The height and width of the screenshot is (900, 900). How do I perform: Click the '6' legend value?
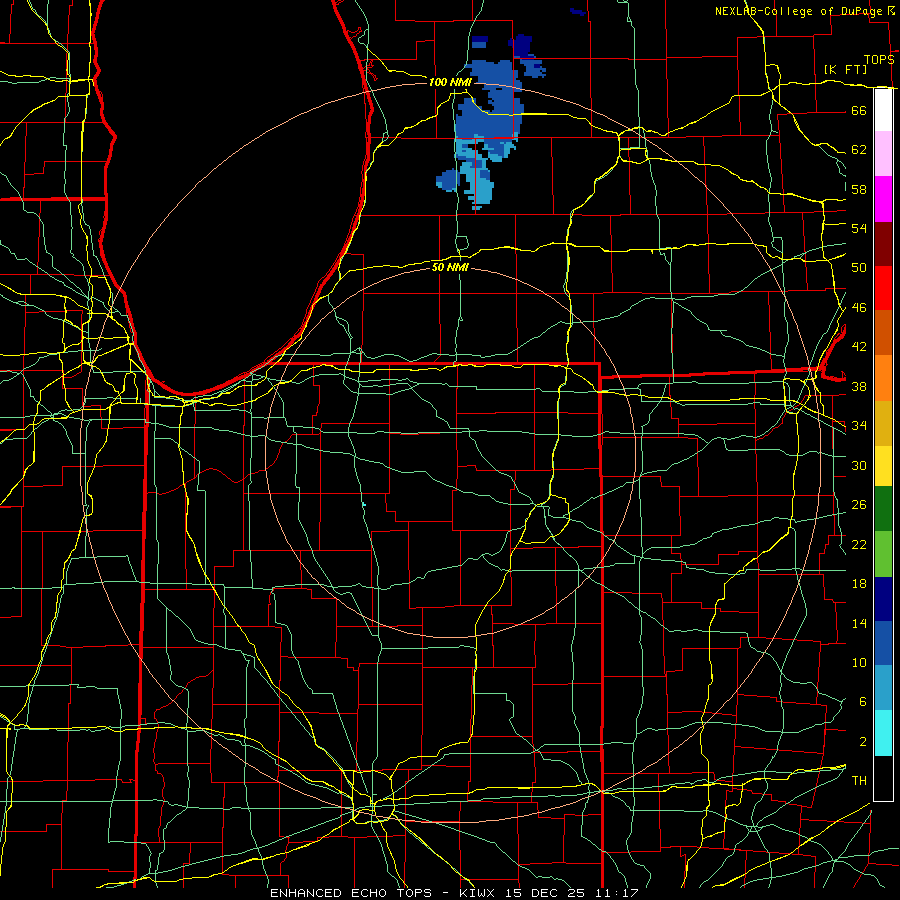coord(863,702)
